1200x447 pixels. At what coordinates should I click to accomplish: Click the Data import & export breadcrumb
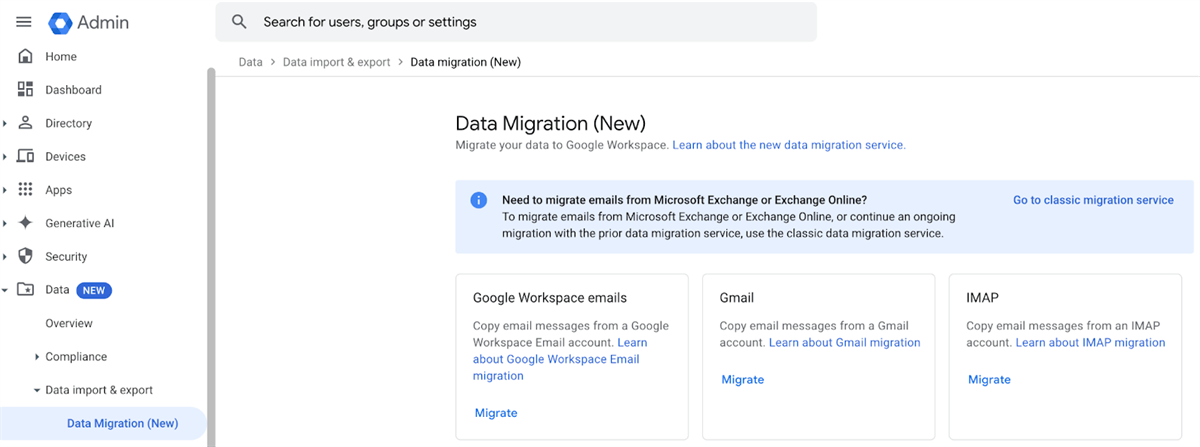[336, 62]
